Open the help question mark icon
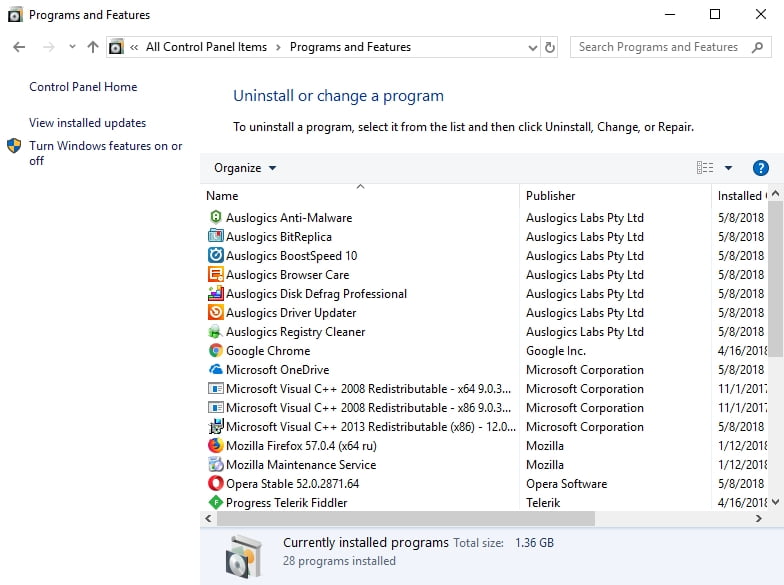The image size is (784, 585). point(760,168)
